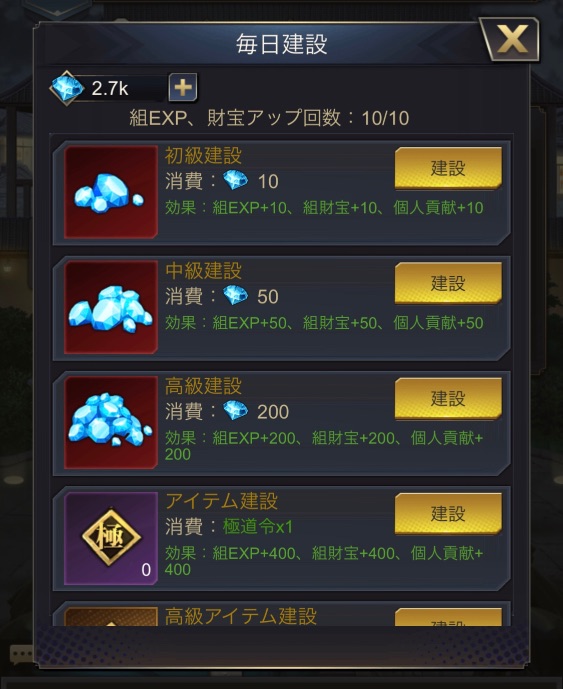Tap the chat bubble icon at bottom left
The height and width of the screenshot is (689, 563).
tap(21, 654)
